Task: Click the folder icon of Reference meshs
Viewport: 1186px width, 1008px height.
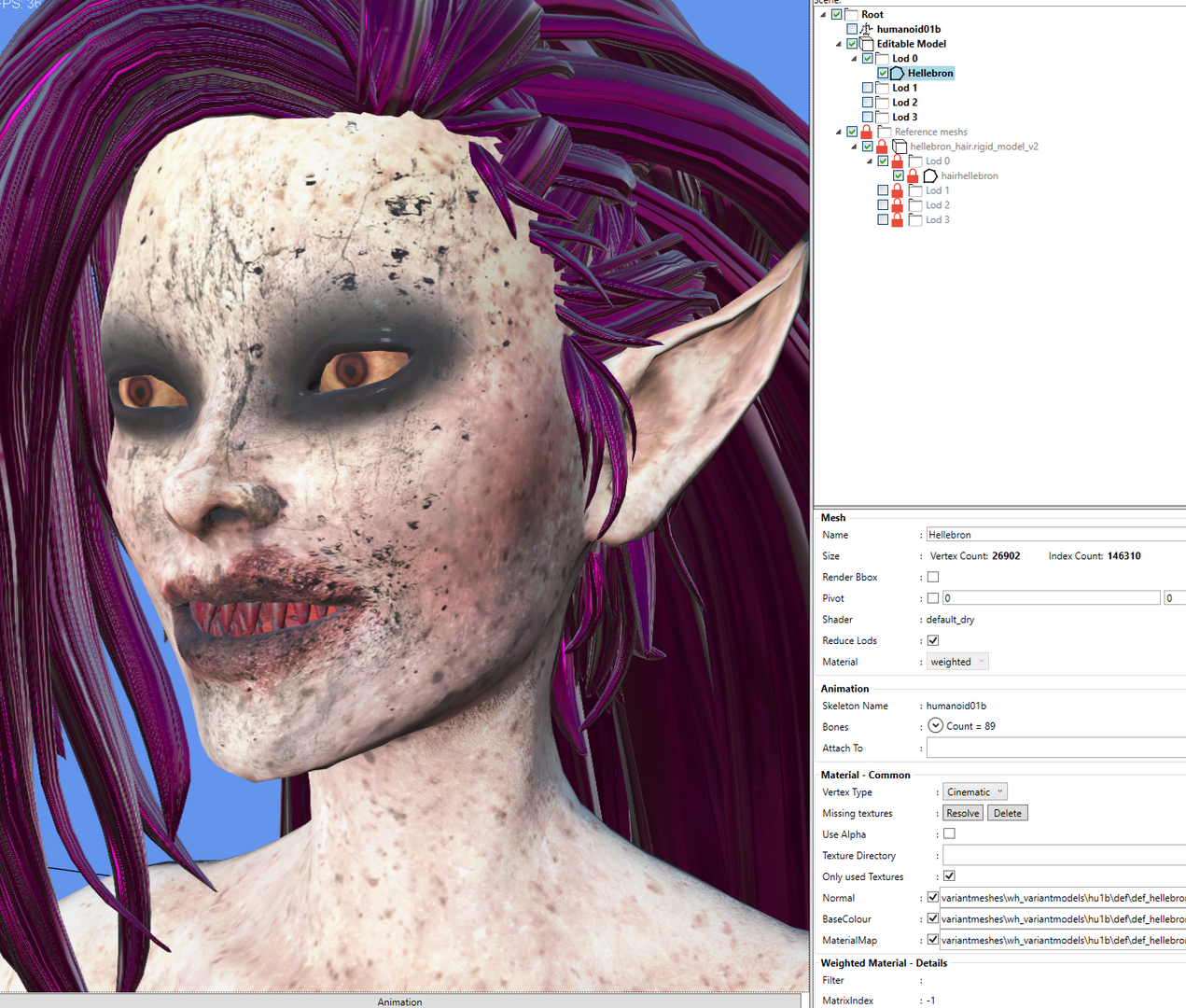Action: point(885,132)
